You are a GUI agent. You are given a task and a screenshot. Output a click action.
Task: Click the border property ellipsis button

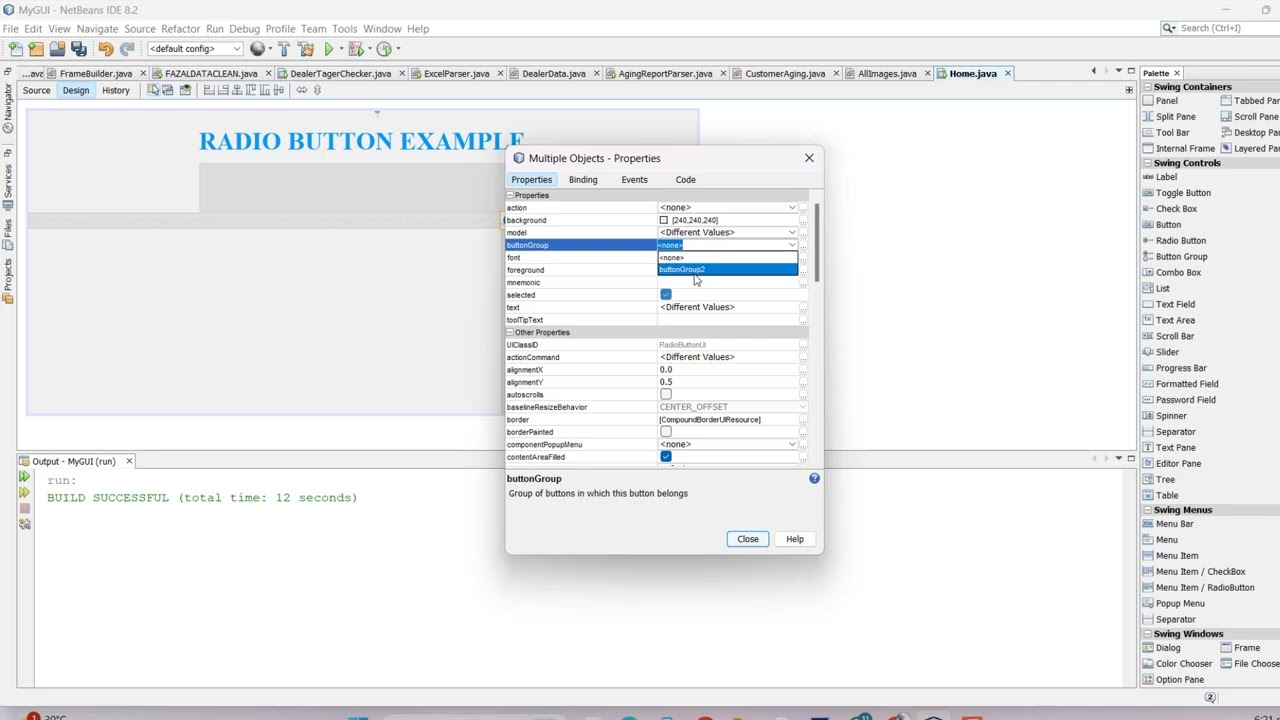[x=803, y=420]
